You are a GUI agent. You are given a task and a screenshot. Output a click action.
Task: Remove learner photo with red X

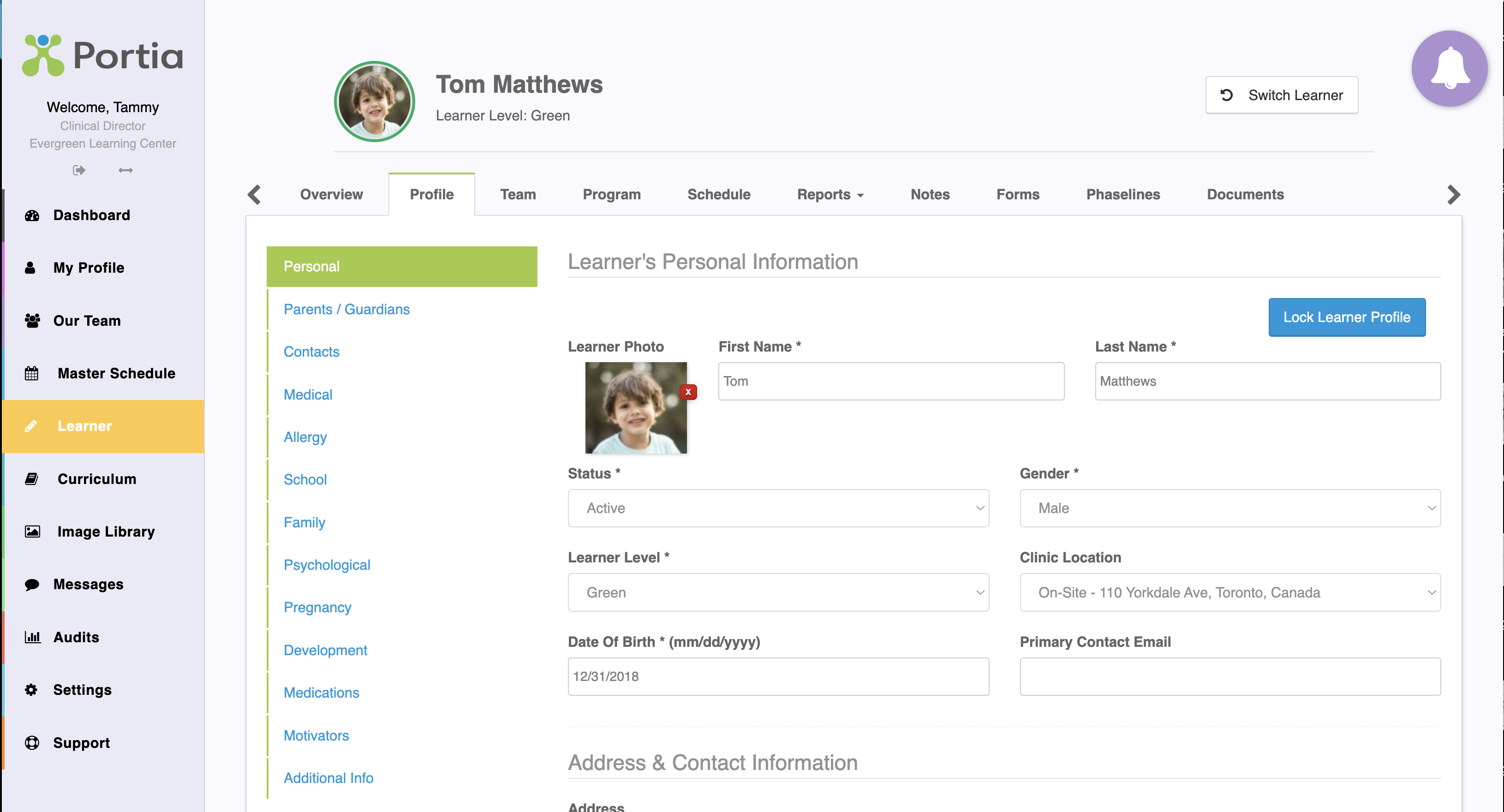pyautogui.click(x=688, y=392)
